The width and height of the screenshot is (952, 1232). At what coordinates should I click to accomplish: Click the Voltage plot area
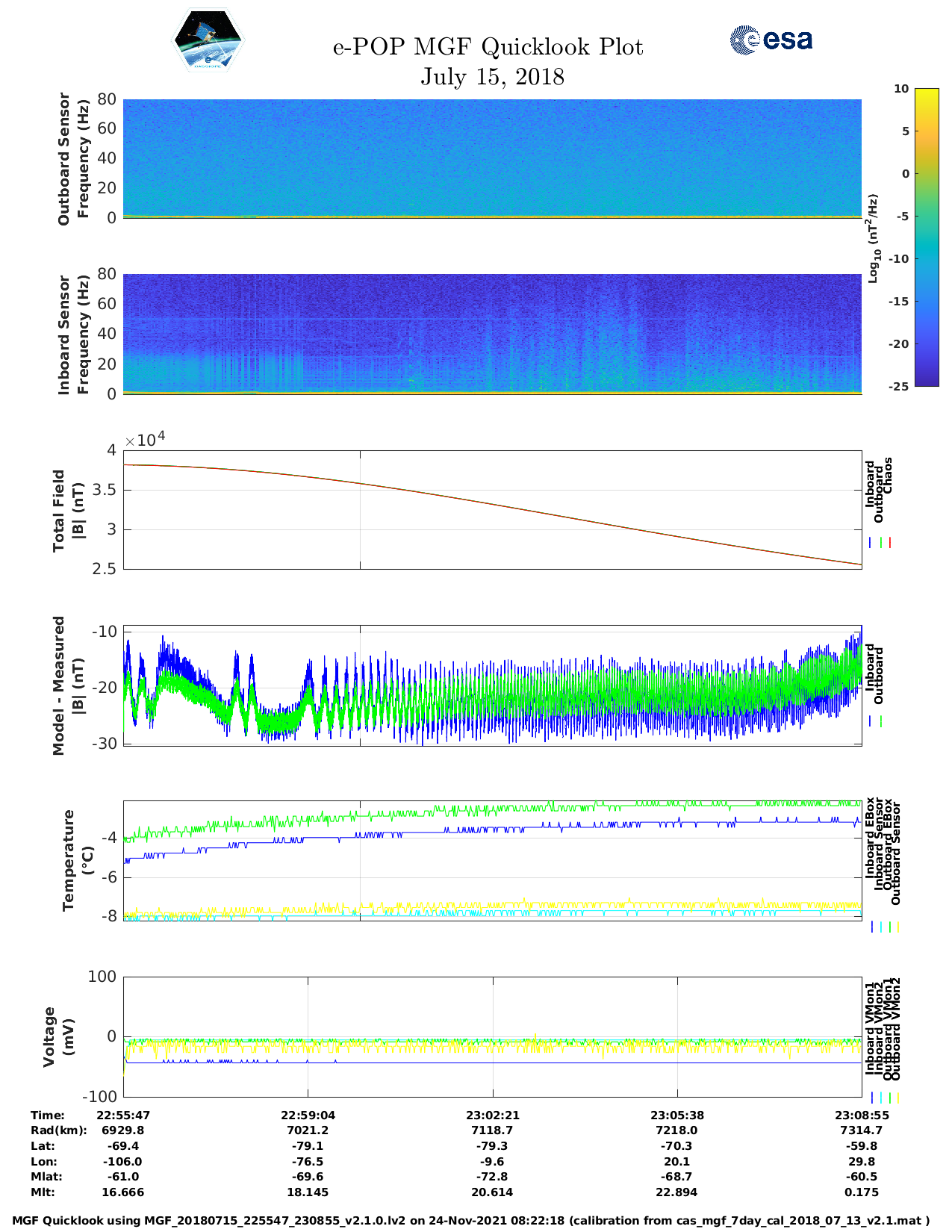492,1036
